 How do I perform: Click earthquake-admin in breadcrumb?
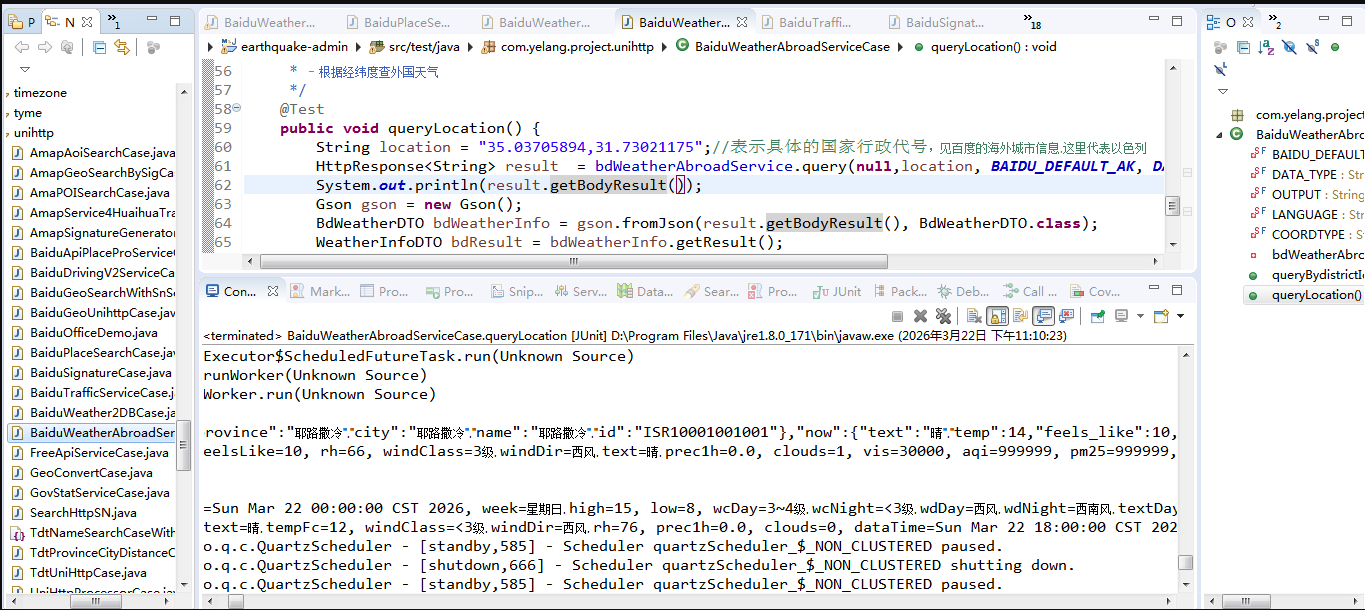[x=286, y=46]
